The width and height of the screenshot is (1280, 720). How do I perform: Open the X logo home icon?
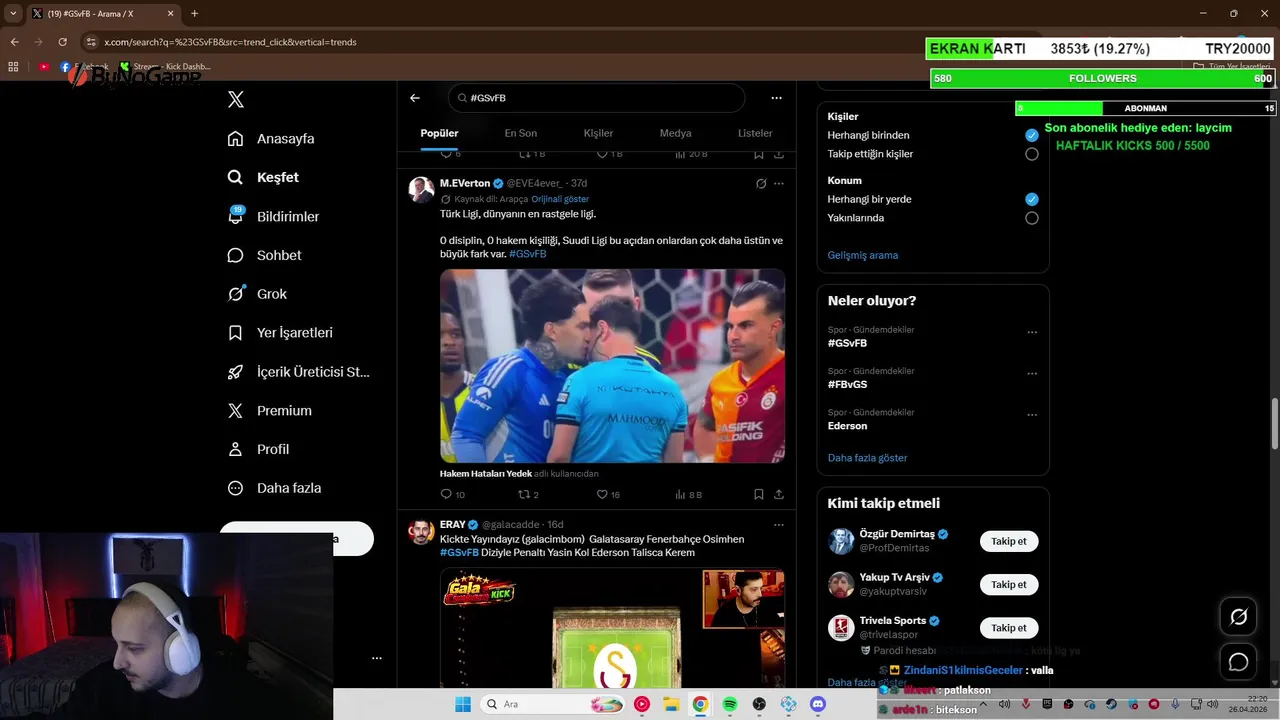tap(236, 99)
